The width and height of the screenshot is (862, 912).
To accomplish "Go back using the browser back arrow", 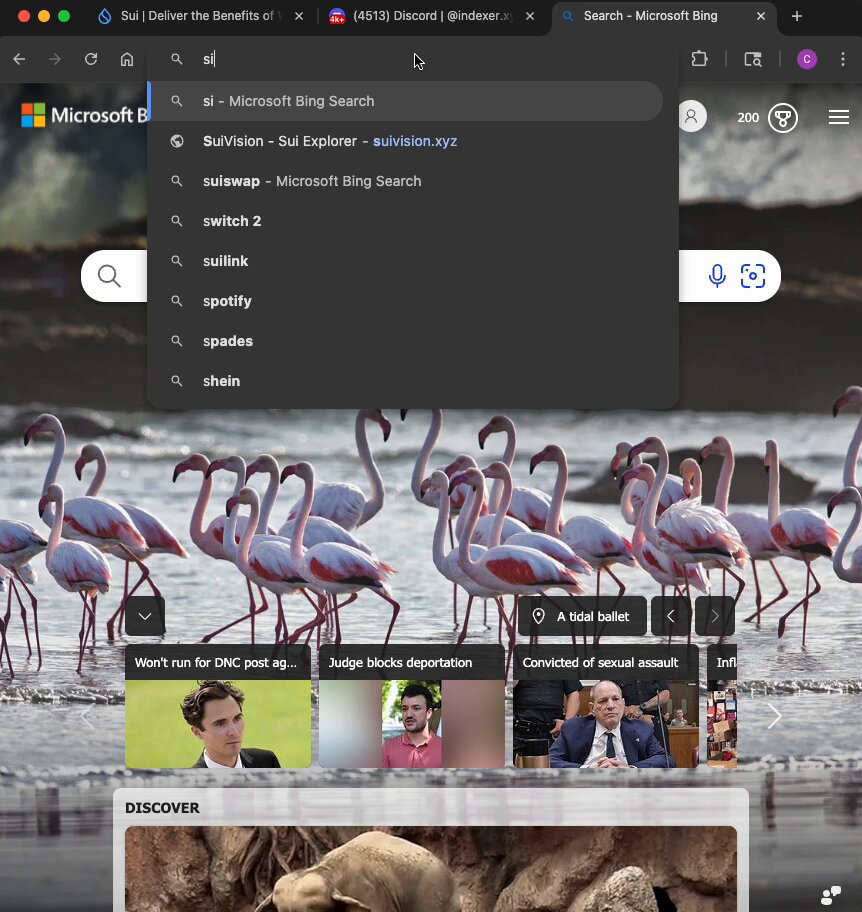I will click(x=19, y=59).
